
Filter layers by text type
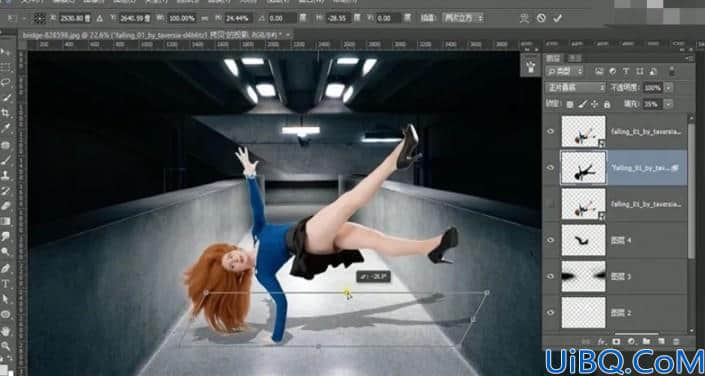click(626, 71)
